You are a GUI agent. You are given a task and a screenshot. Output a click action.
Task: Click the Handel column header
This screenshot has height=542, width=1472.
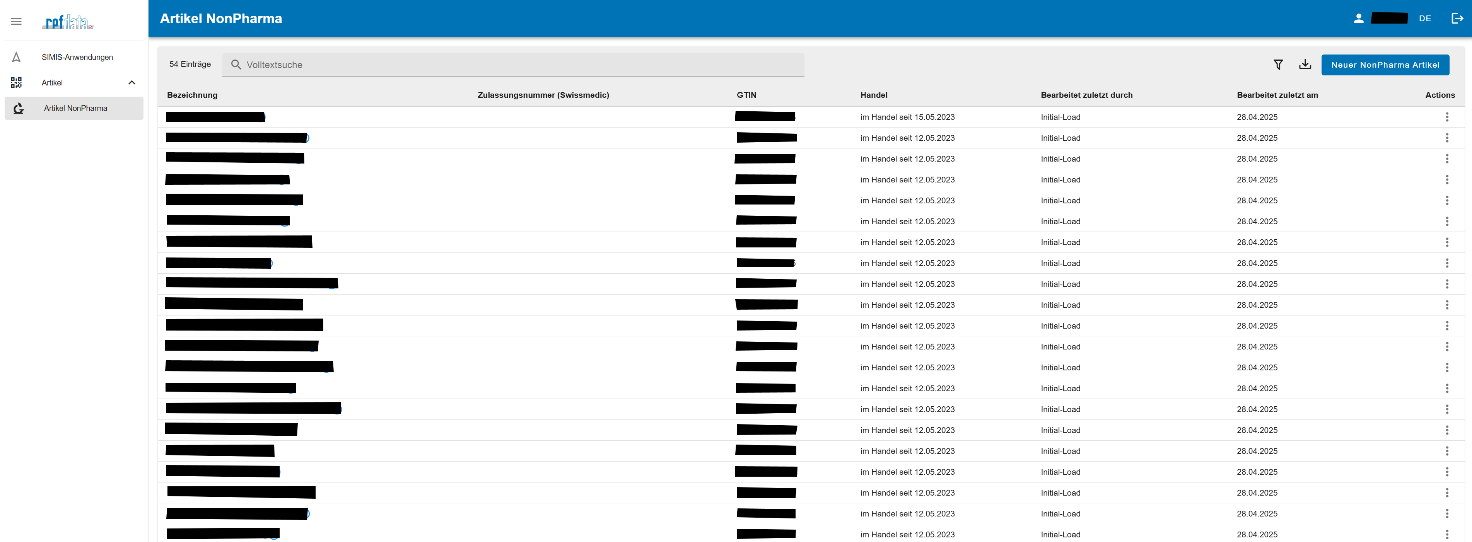tap(873, 95)
